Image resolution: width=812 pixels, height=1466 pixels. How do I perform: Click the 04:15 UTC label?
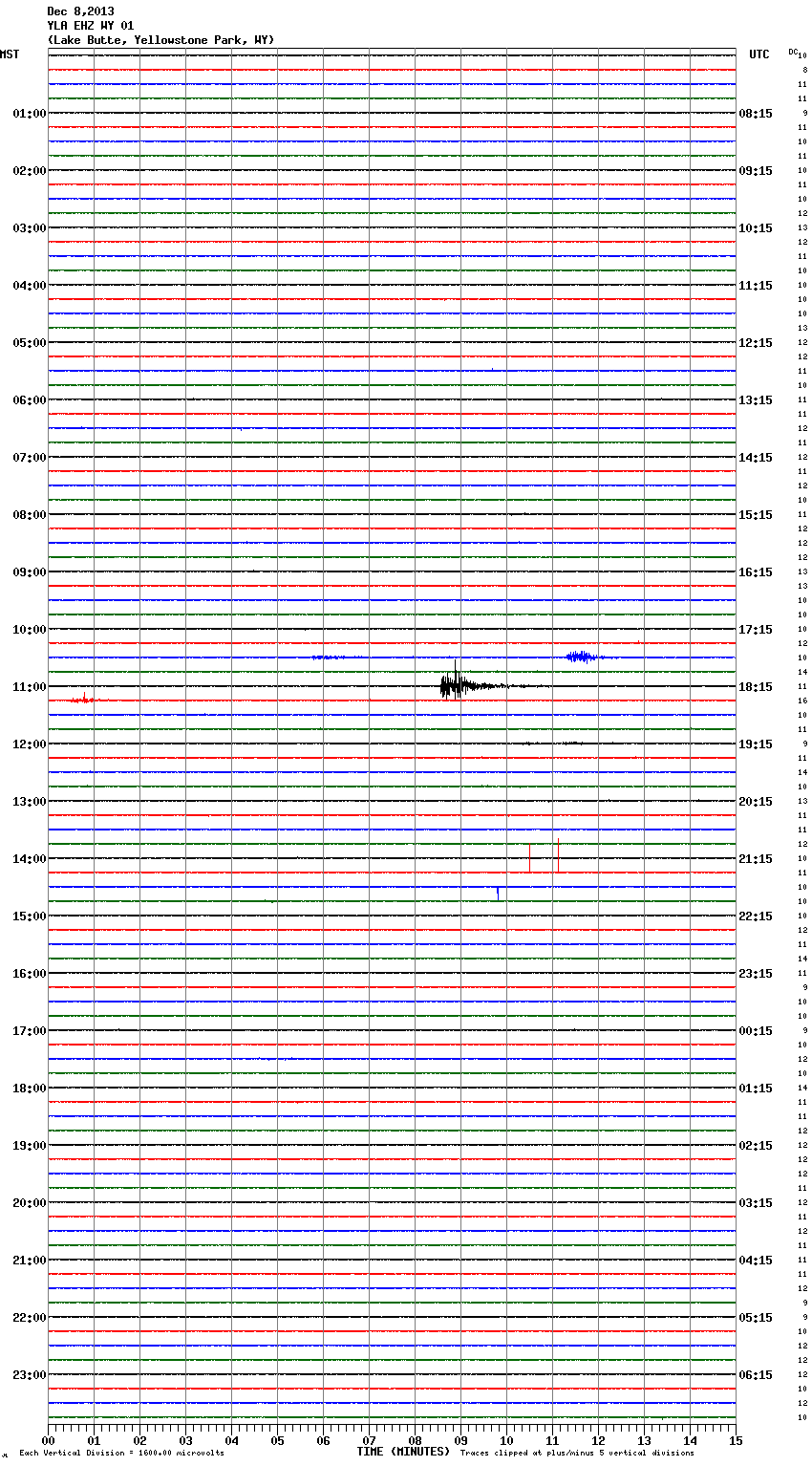[x=756, y=1261]
